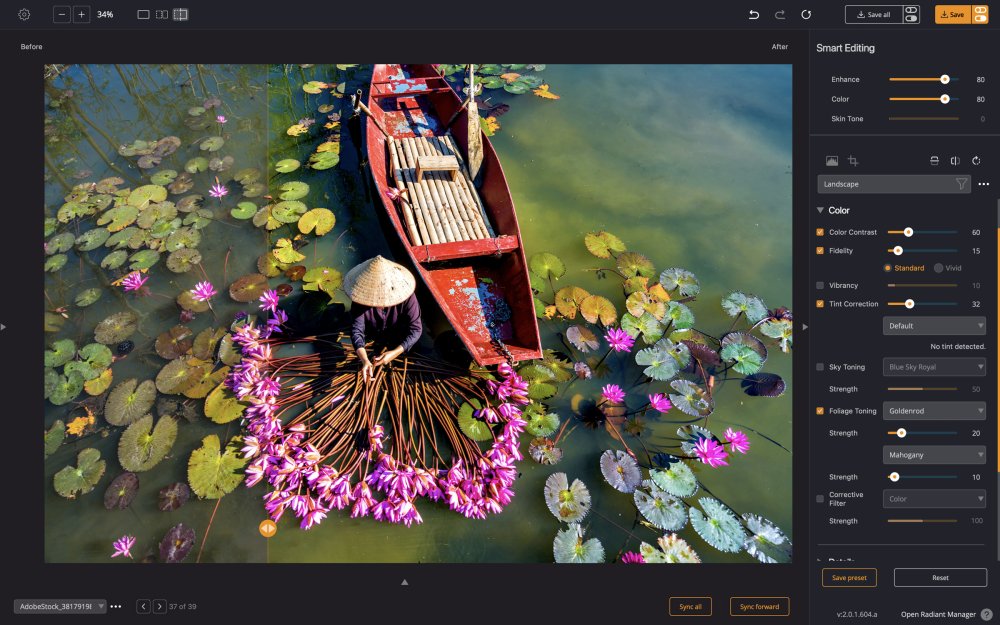This screenshot has height=625, width=1000.
Task: Collapse the right editing panel arrow
Action: click(805, 327)
